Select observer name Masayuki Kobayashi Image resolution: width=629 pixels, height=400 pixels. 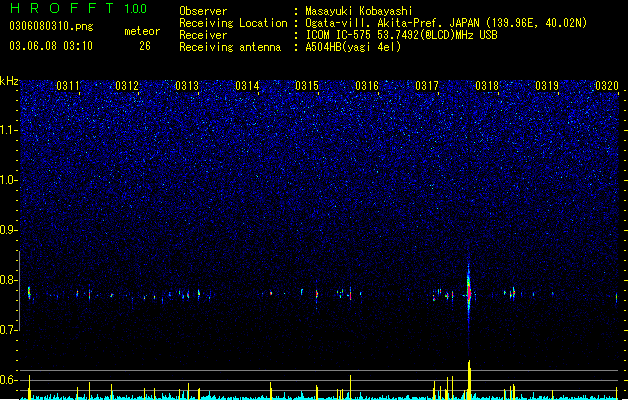pyautogui.click(x=359, y=11)
